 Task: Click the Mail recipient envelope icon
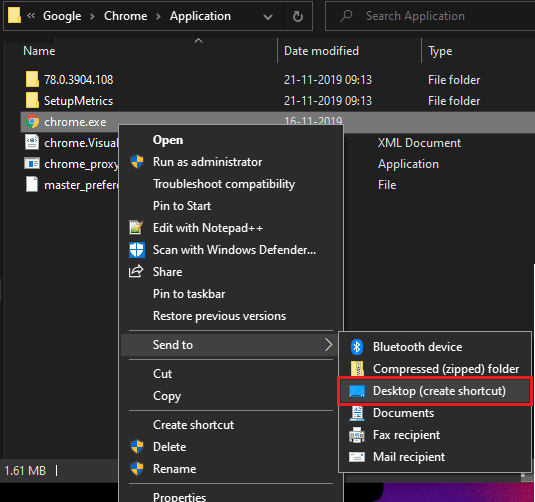click(x=357, y=457)
